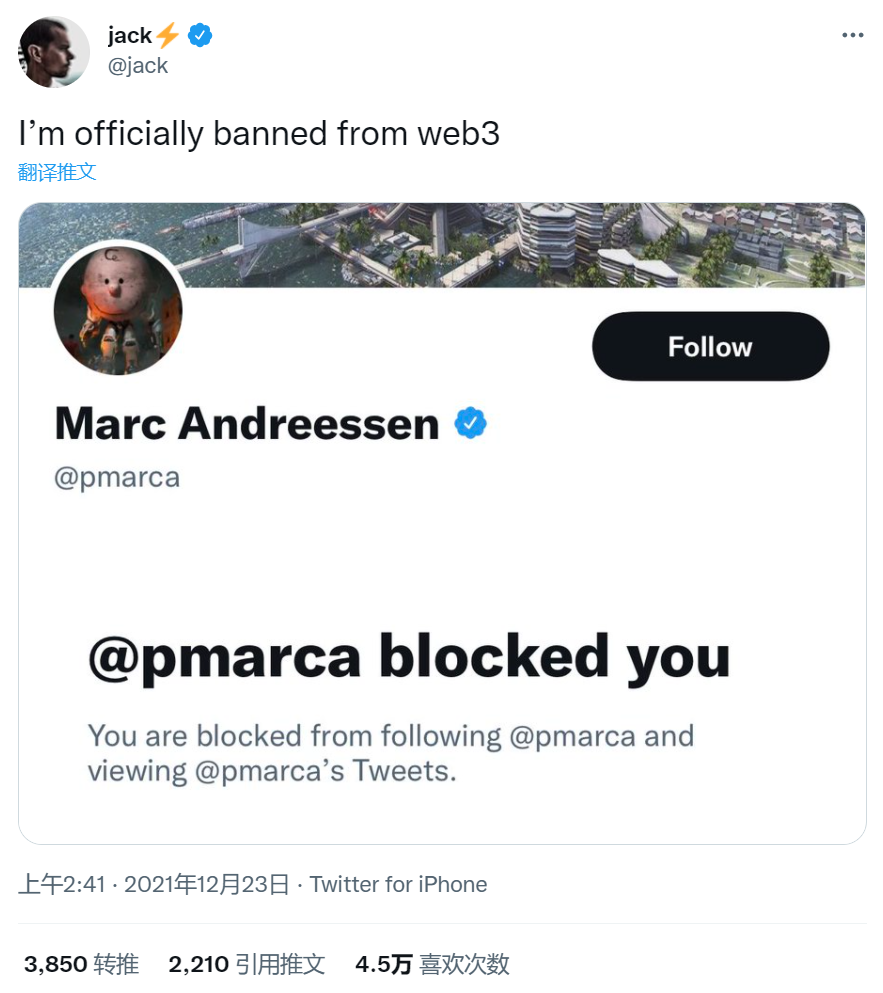View the 4.5万 喜欢次数 likes list
Screen dimensions: 883x993
click(x=433, y=965)
